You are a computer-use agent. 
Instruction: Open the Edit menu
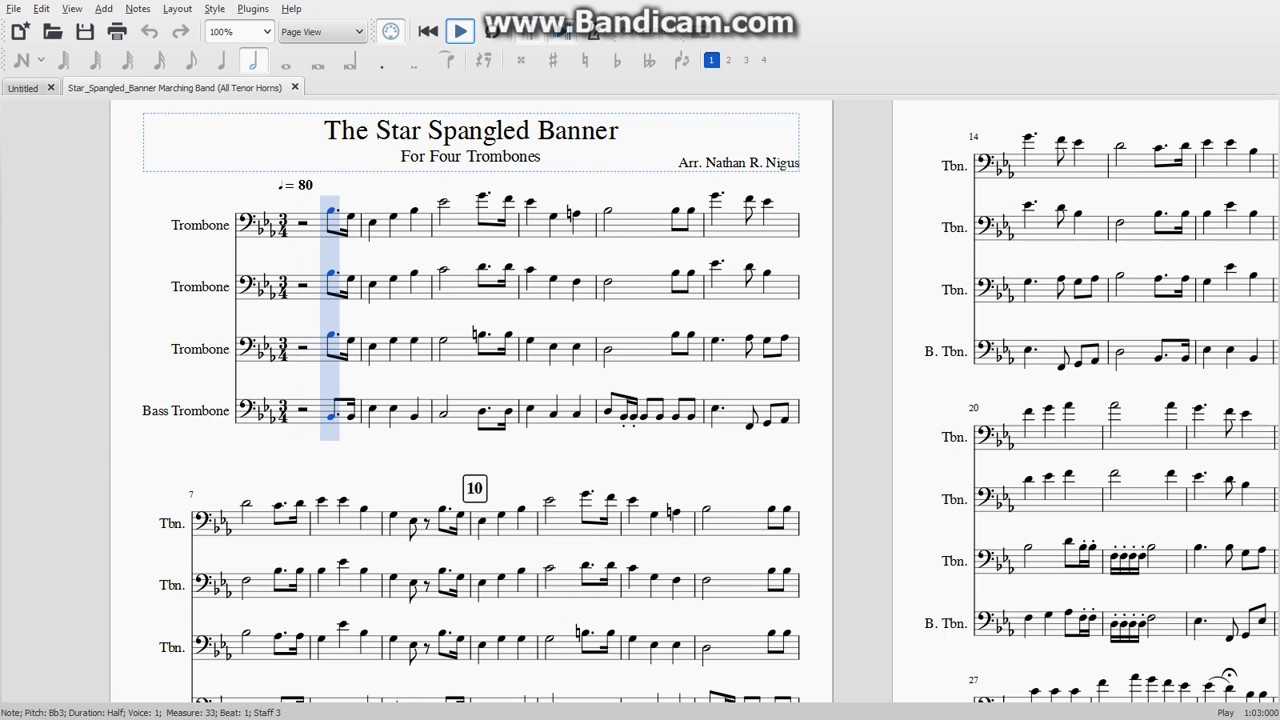(41, 9)
